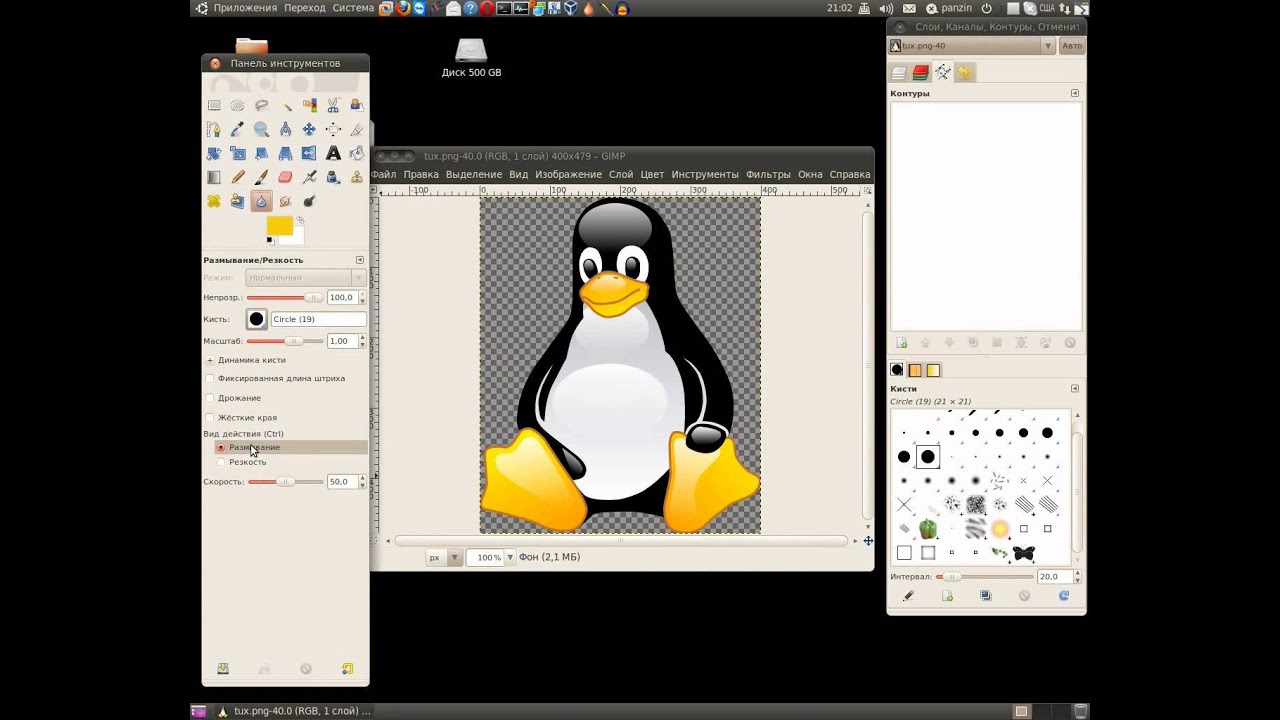
Task: Select the Select by Color tool
Action: point(309,105)
